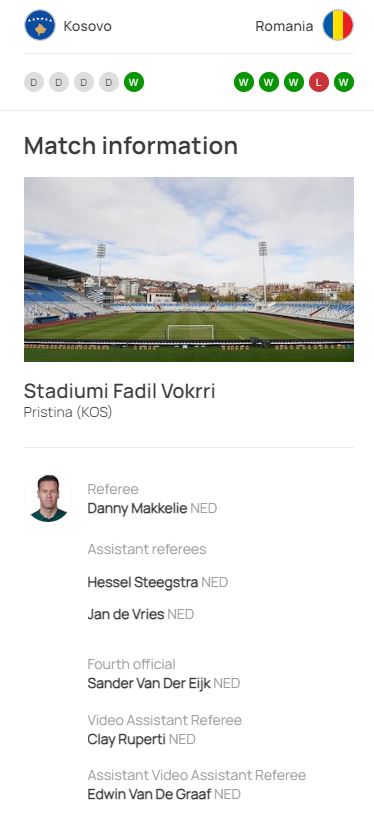Select Romania's first W form badge

coord(244,82)
